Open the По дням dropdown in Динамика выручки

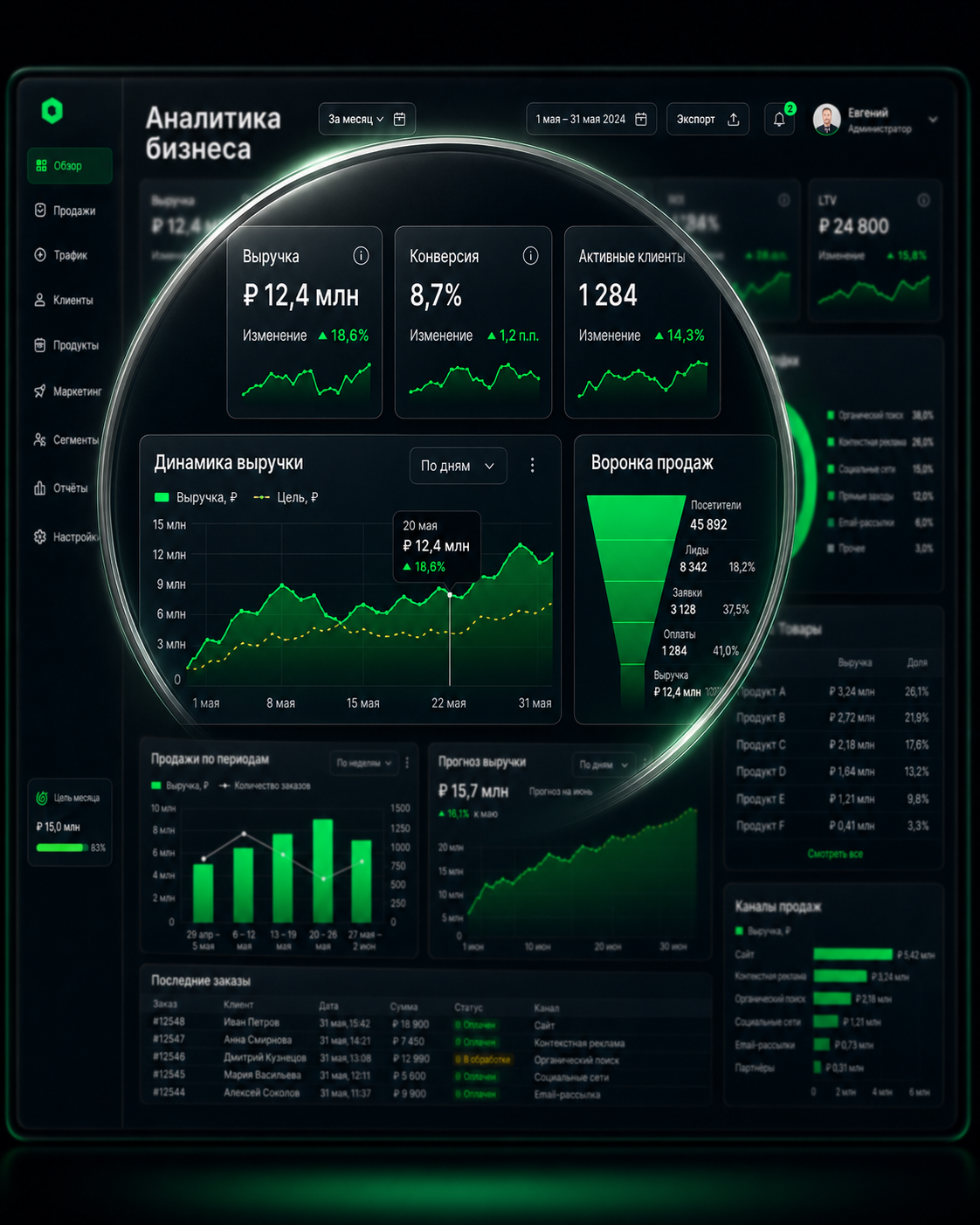(458, 466)
